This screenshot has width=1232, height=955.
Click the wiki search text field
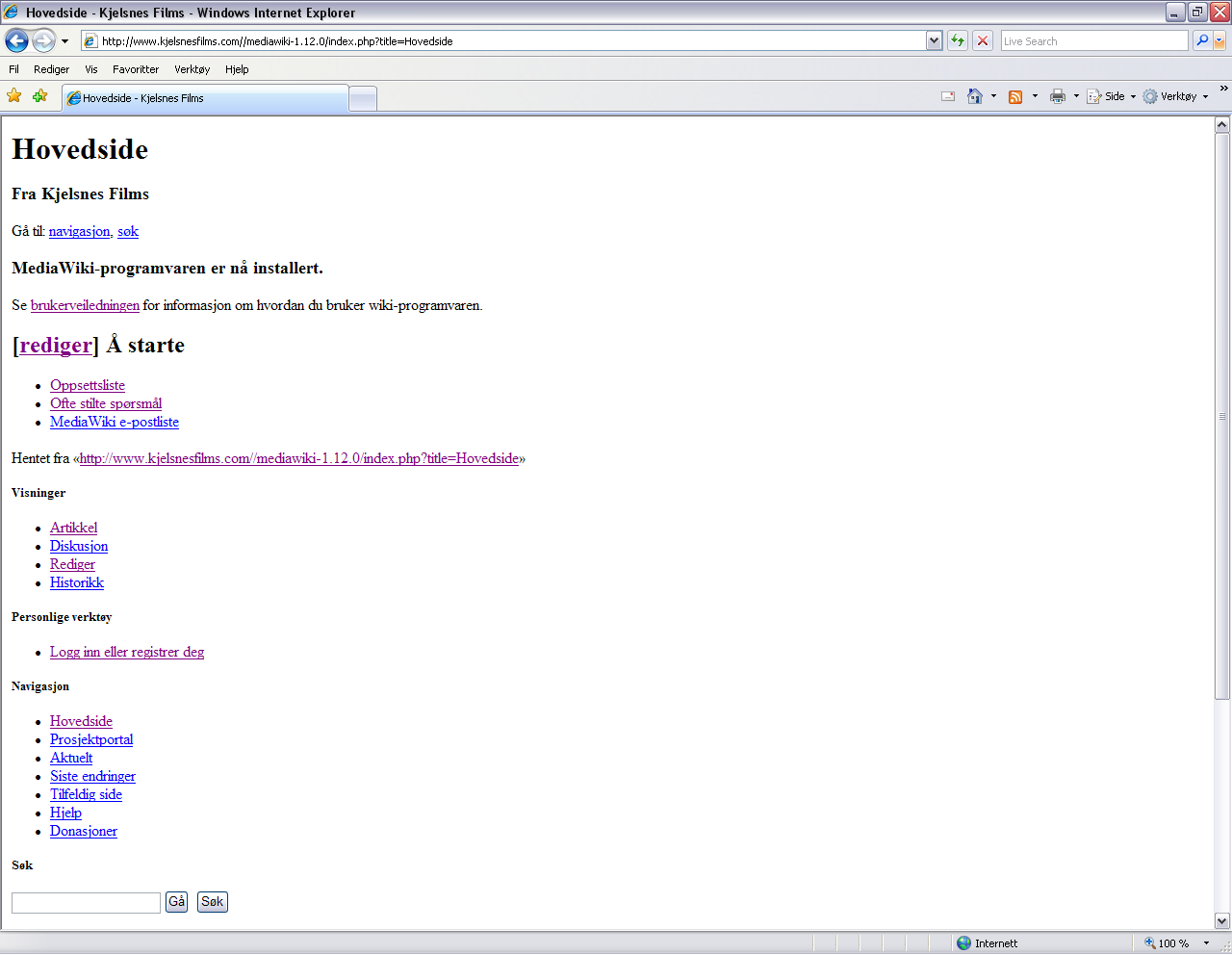click(86, 902)
